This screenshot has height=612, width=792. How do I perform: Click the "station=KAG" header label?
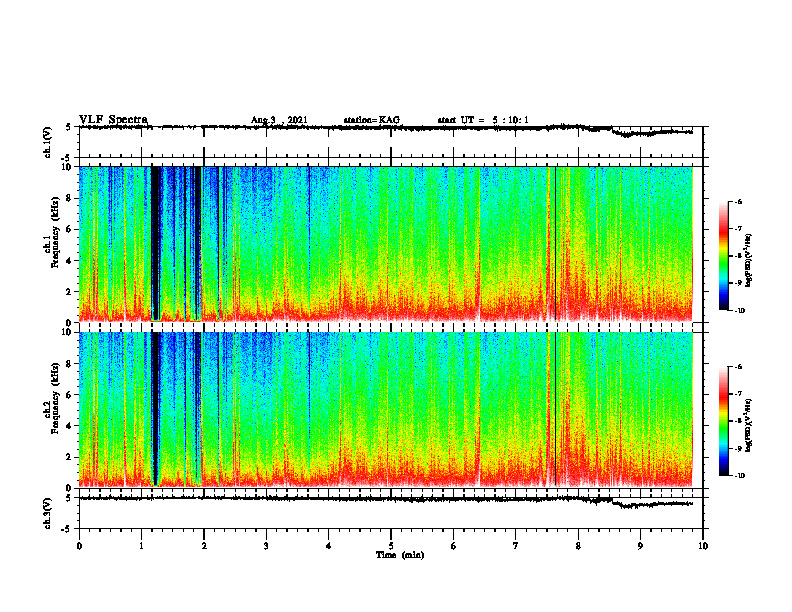371,120
